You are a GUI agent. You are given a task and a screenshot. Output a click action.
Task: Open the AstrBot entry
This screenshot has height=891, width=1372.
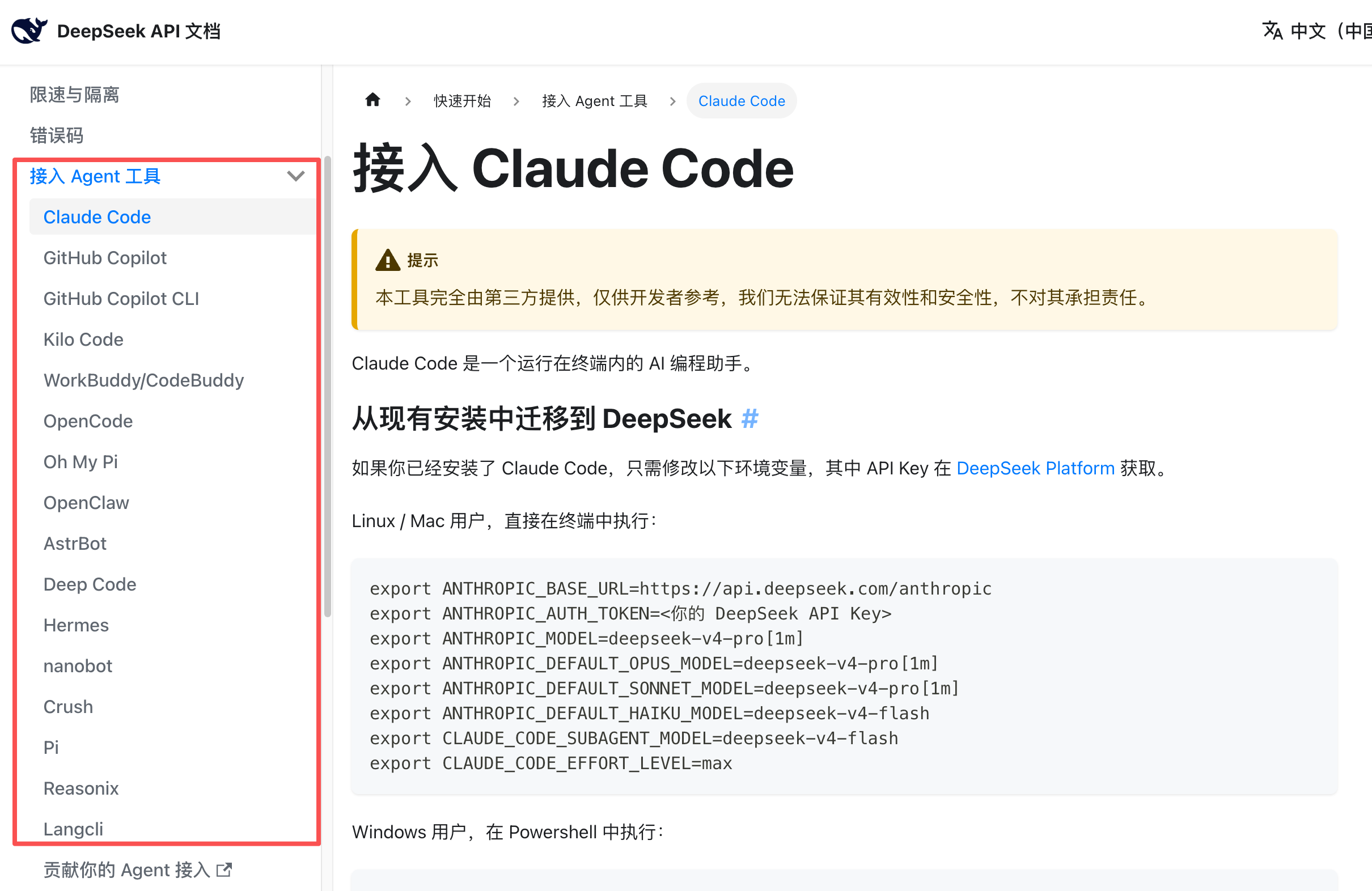point(75,544)
